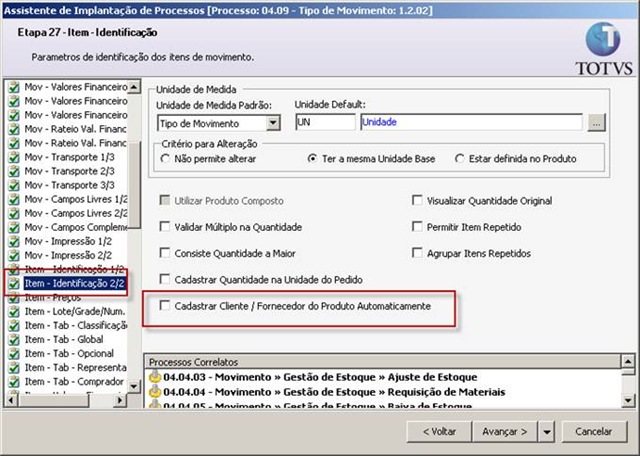This screenshot has height=456, width=640.
Task: Click step list horizontal scroll left arrow
Action: [x=11, y=400]
